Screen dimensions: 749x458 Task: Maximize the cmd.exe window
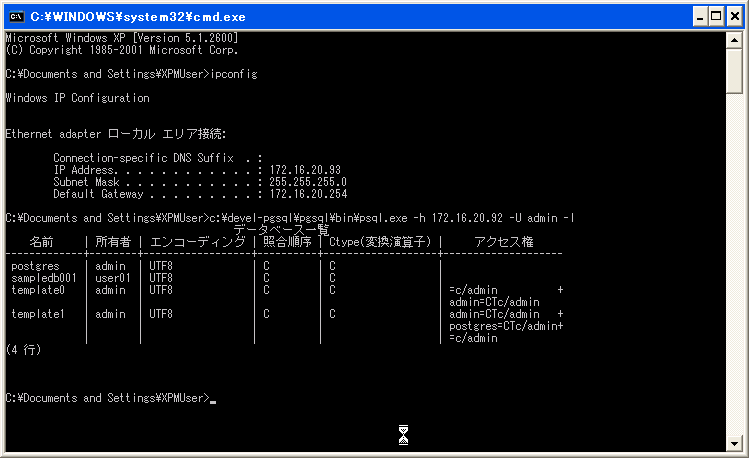point(716,17)
